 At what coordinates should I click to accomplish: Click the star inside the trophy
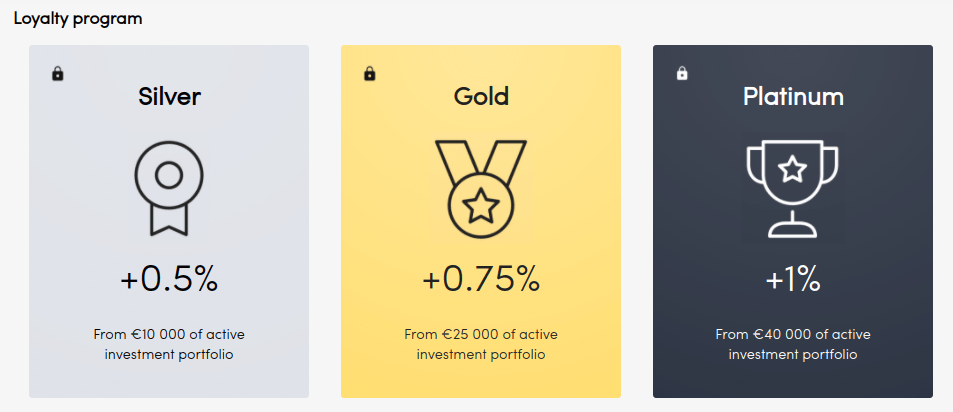point(793,169)
